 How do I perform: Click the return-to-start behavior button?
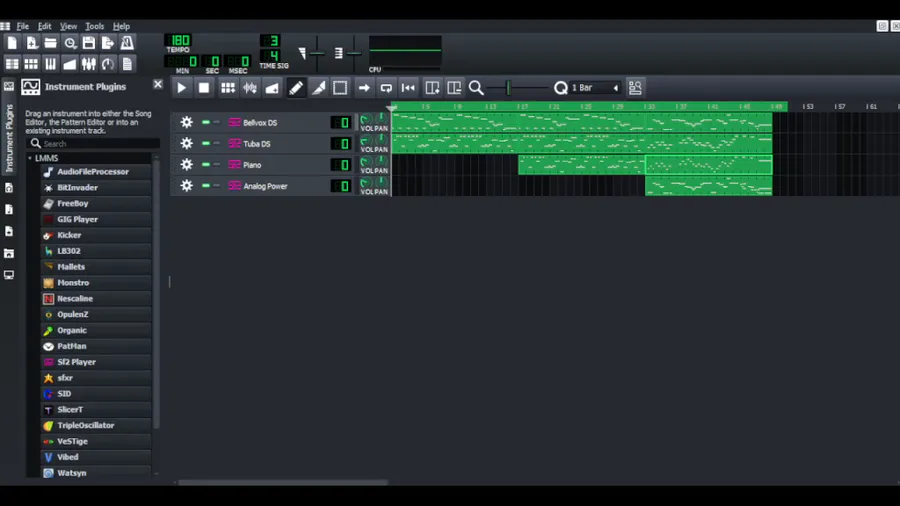tap(409, 88)
